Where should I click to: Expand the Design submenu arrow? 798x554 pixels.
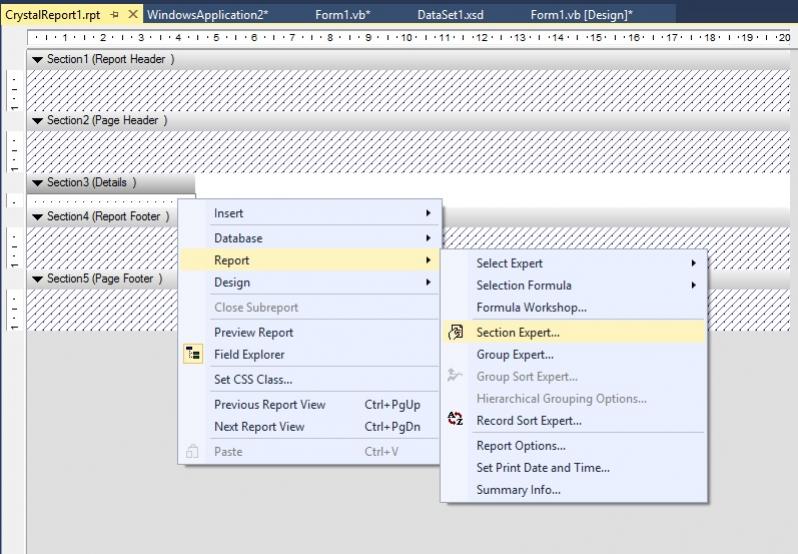tap(429, 282)
